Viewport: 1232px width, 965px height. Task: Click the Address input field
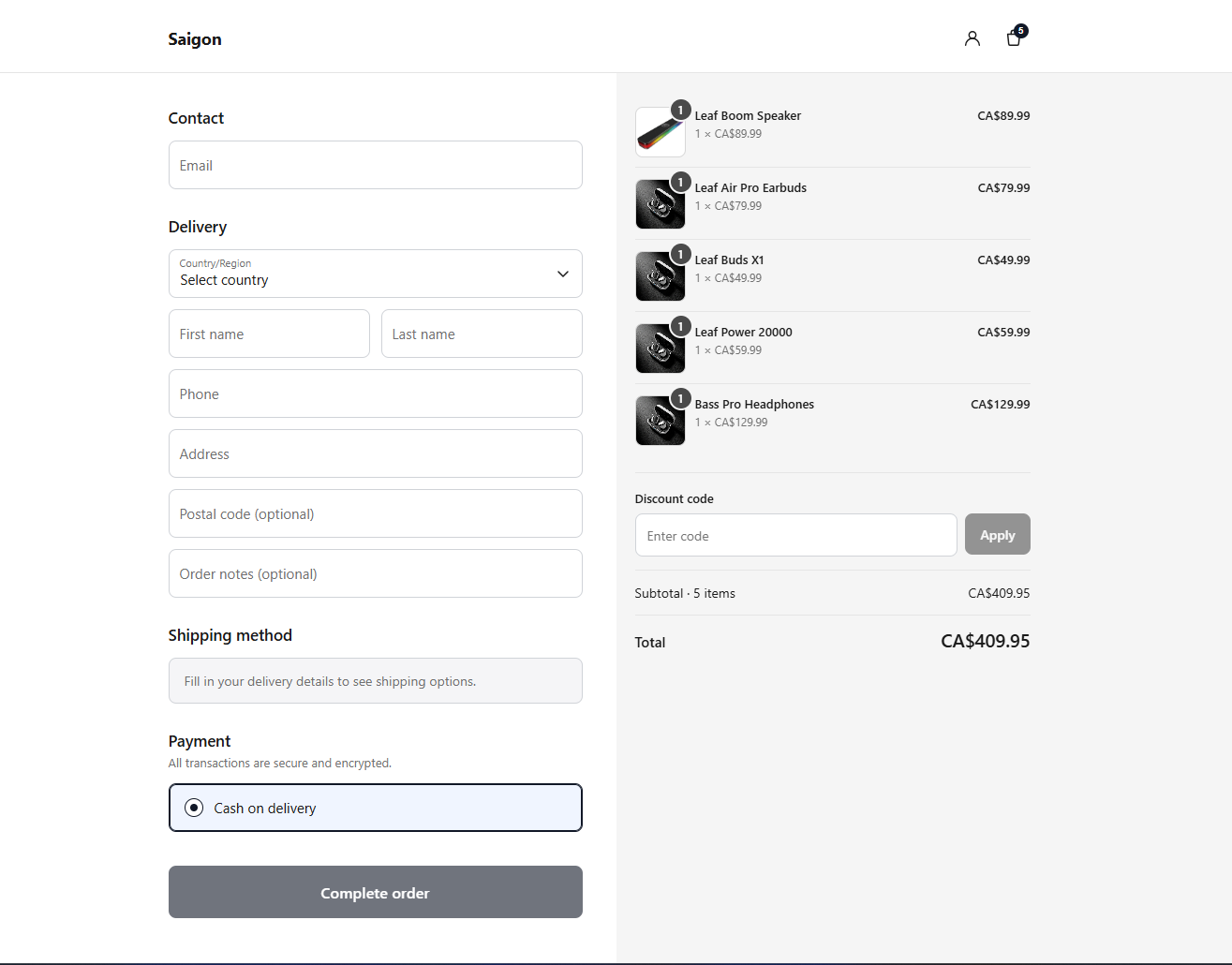[375, 453]
